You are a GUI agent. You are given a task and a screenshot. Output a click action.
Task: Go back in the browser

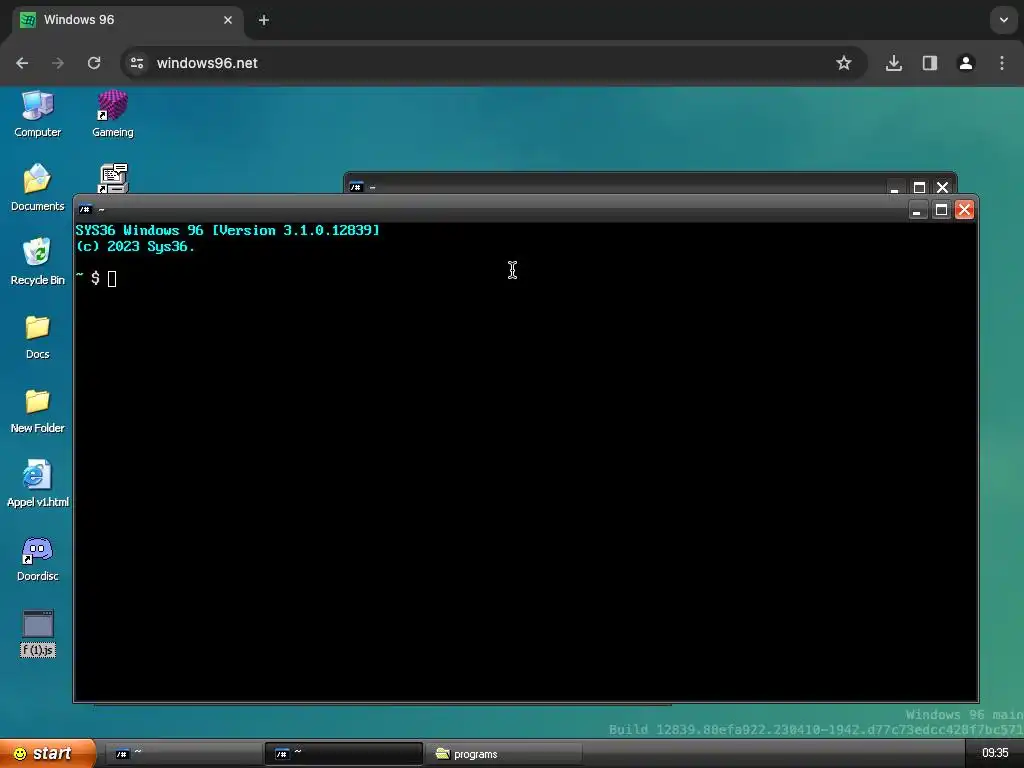pos(22,63)
